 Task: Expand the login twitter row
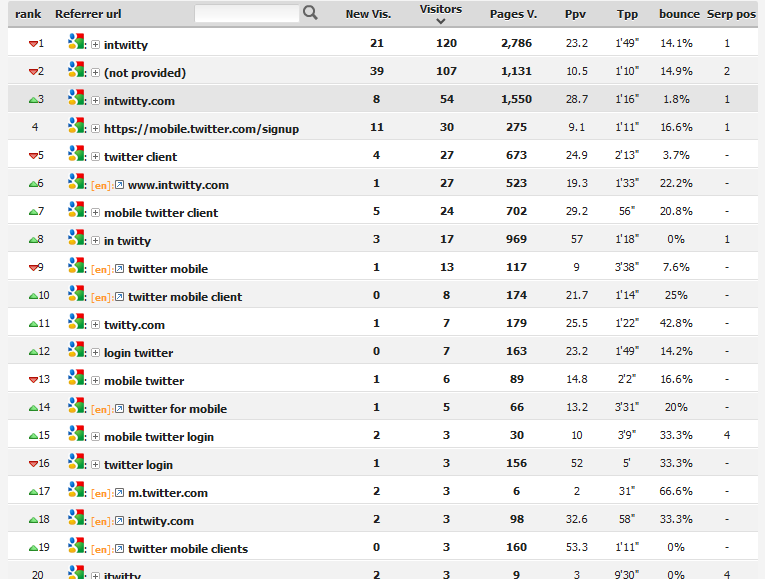coord(96,353)
